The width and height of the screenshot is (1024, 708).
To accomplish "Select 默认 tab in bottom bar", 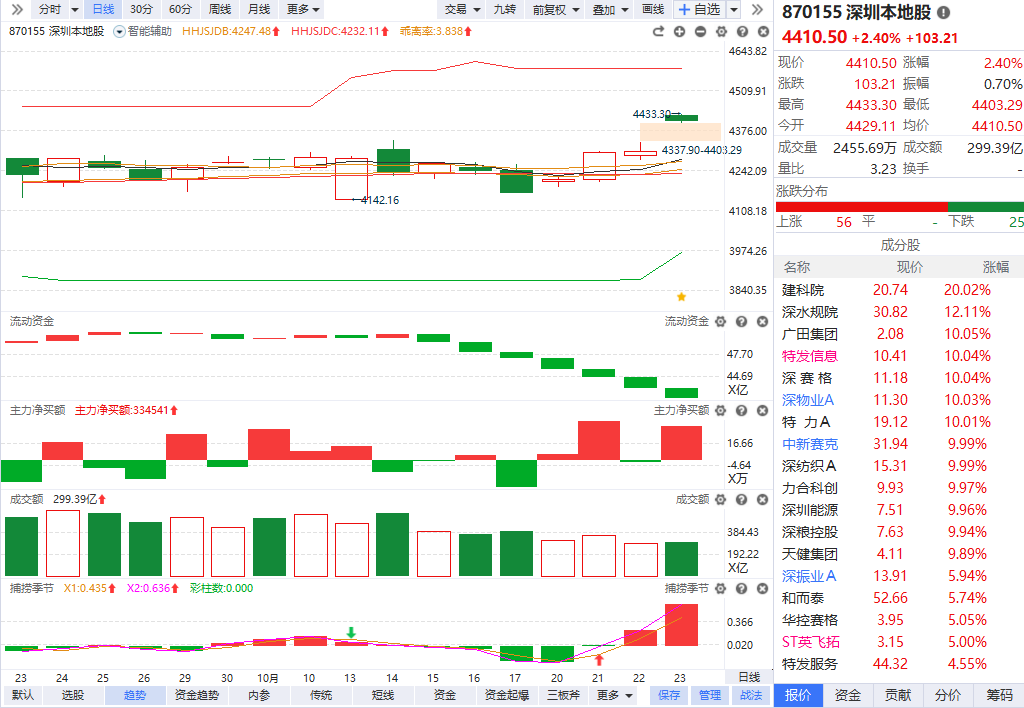I will (x=23, y=696).
